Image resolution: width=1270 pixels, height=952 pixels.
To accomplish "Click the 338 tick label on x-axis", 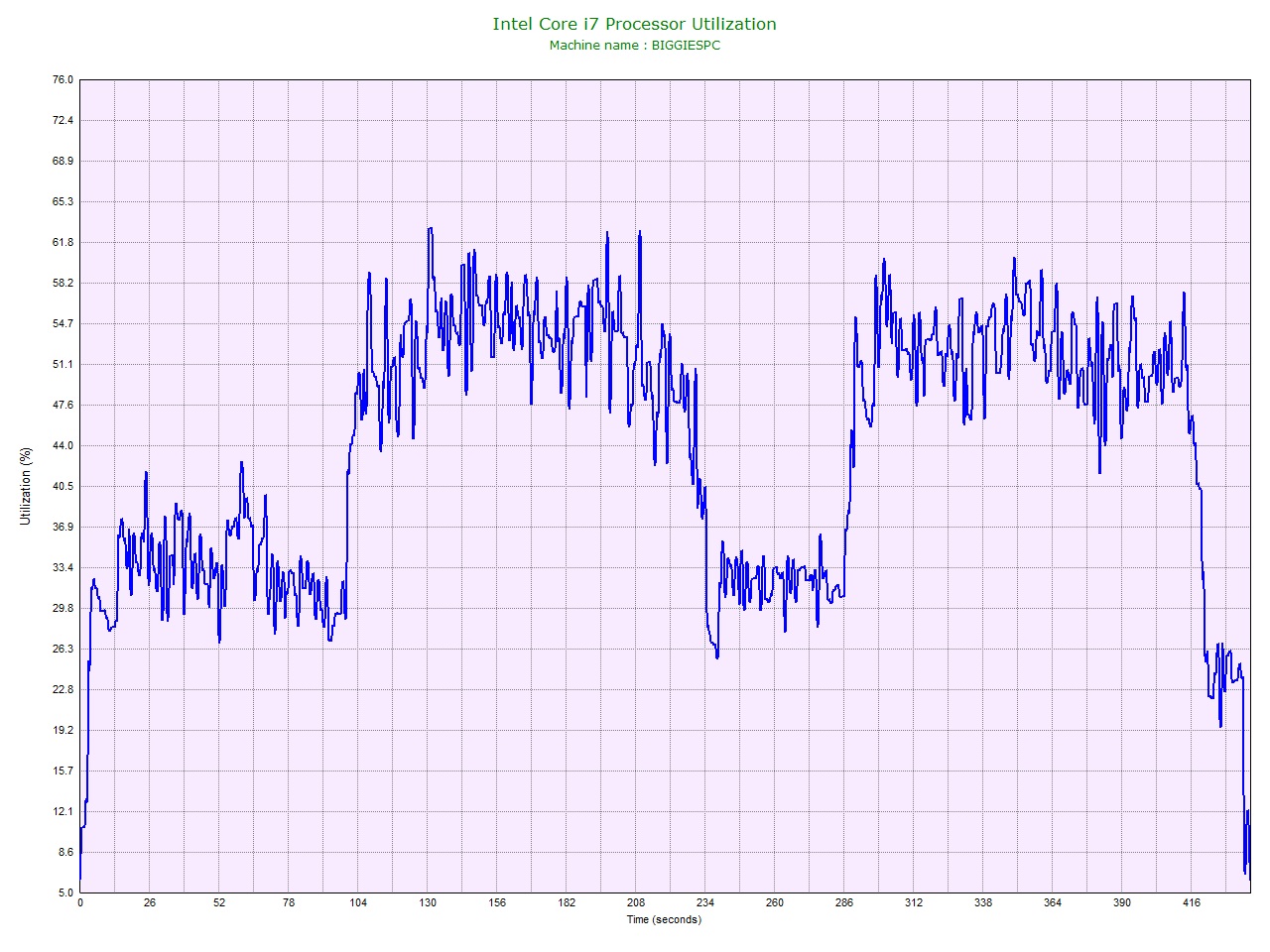I will tap(983, 903).
